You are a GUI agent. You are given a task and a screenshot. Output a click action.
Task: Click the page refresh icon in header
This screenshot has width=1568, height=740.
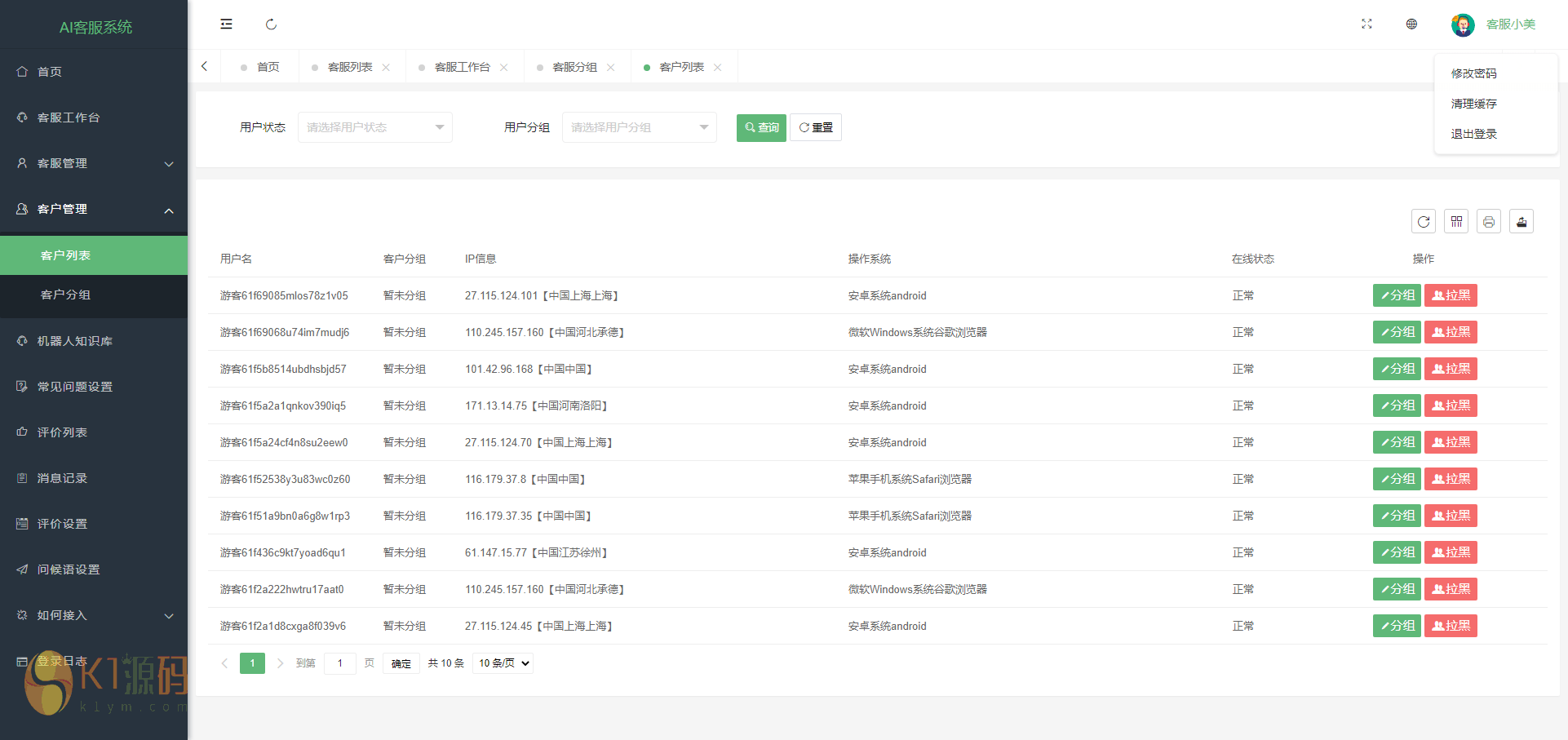coord(271,24)
